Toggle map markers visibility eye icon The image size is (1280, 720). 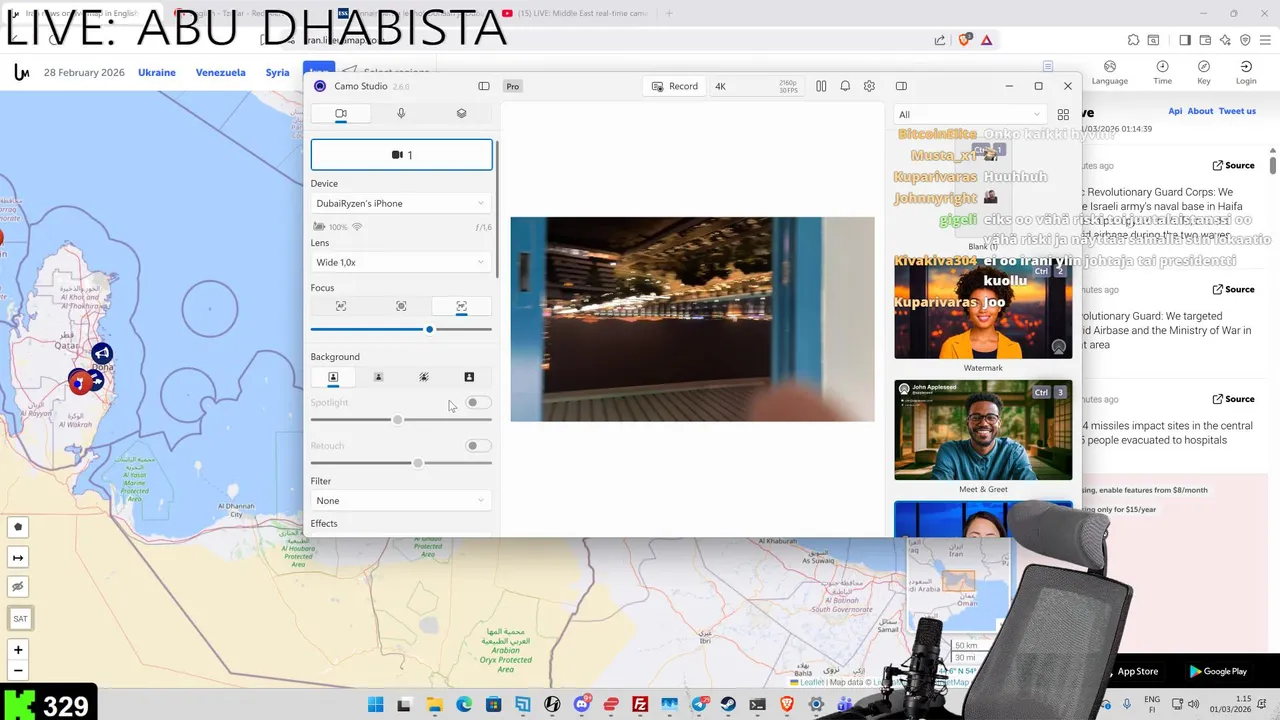click(18, 587)
